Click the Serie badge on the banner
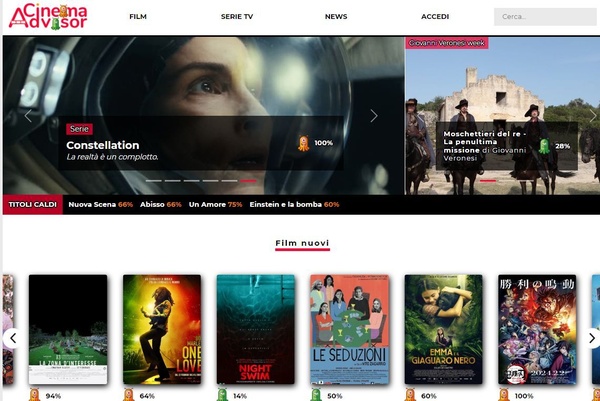 79,129
